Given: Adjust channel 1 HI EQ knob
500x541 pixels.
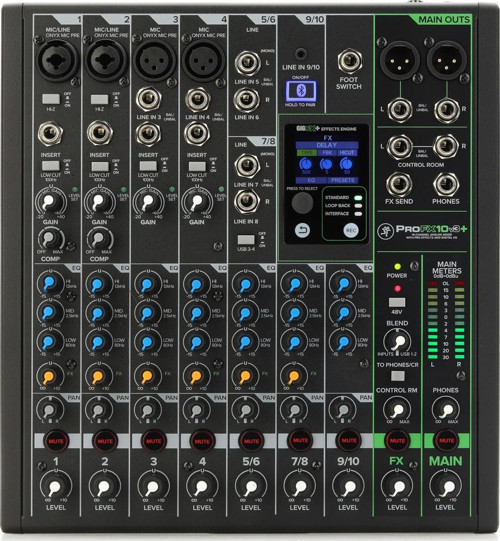Looking at the screenshot, I should point(50,283).
